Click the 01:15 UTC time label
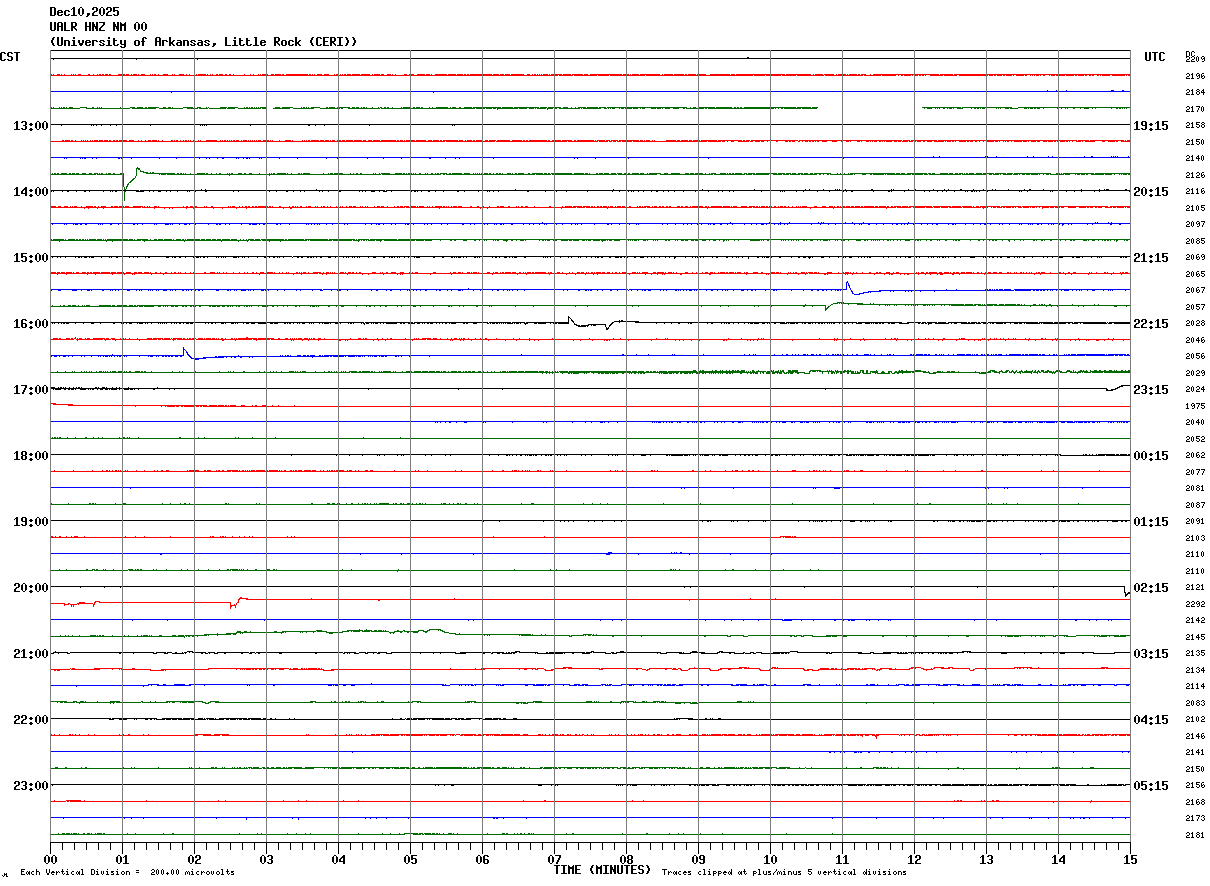The image size is (1210, 886). pos(1150,521)
